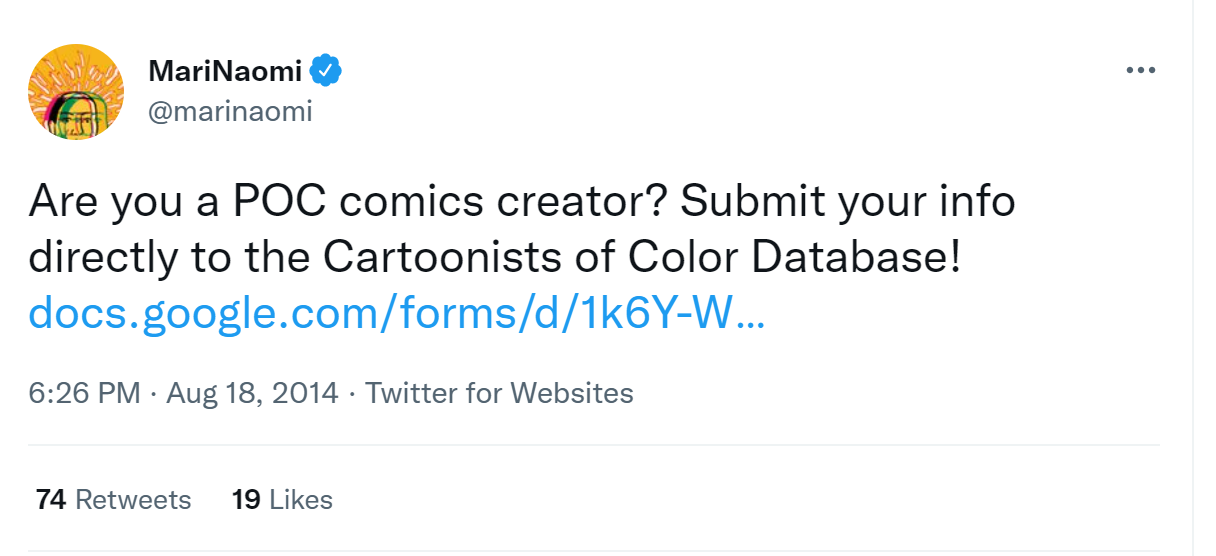The image size is (1216, 556).
Task: Click the blue verified badge icon
Action: [x=327, y=70]
